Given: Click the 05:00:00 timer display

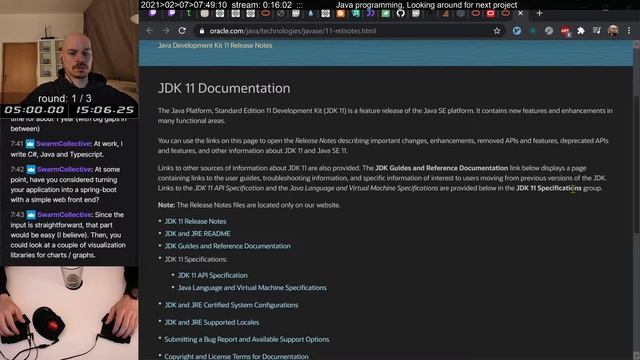Looking at the screenshot, I should pyautogui.click(x=34, y=110).
